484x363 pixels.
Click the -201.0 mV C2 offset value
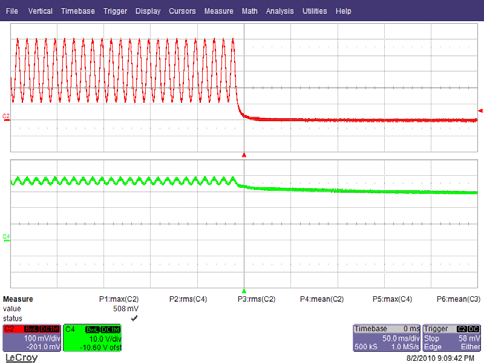(x=43, y=347)
